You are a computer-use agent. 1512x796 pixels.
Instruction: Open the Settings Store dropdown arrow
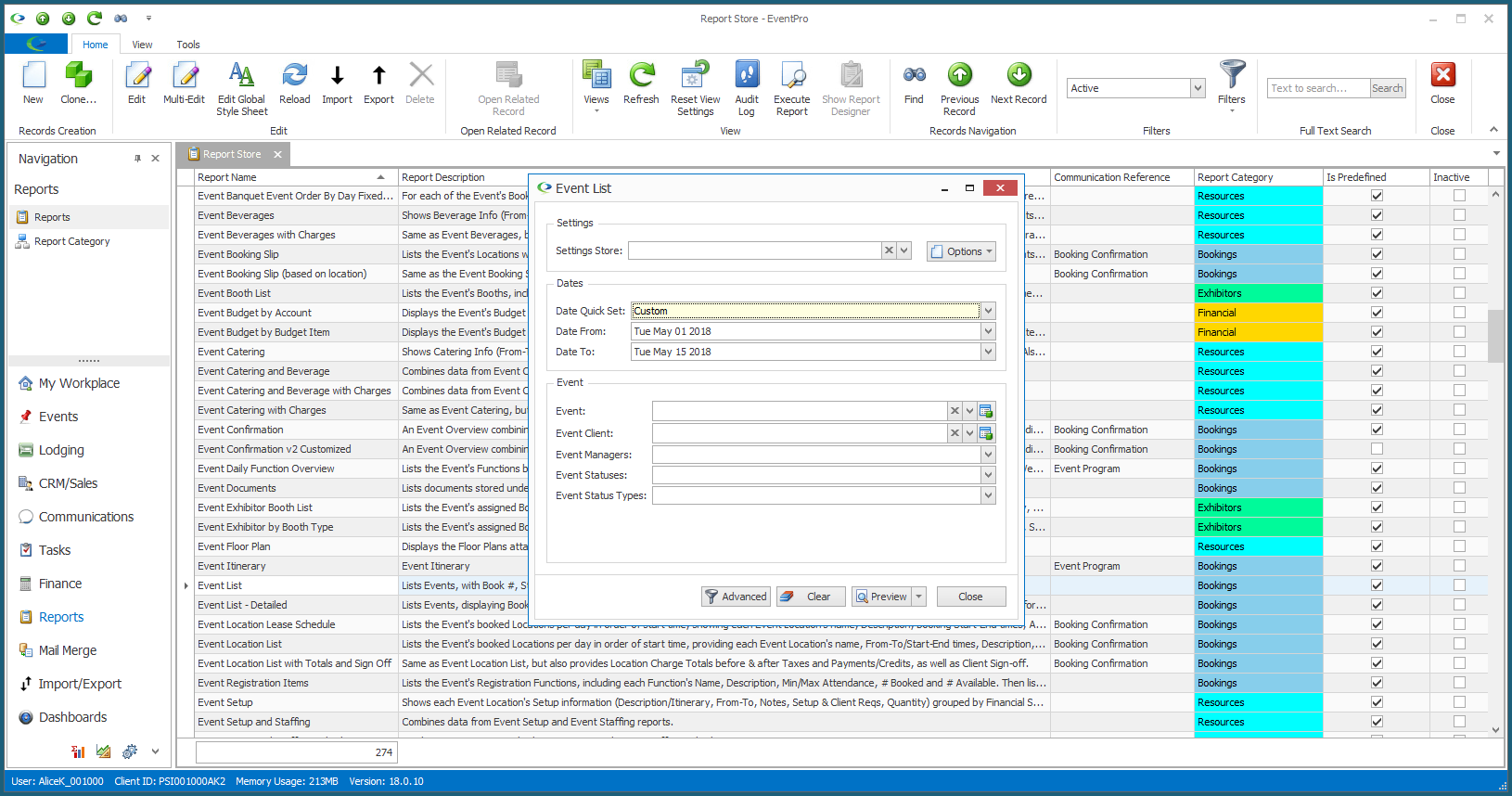[904, 250]
